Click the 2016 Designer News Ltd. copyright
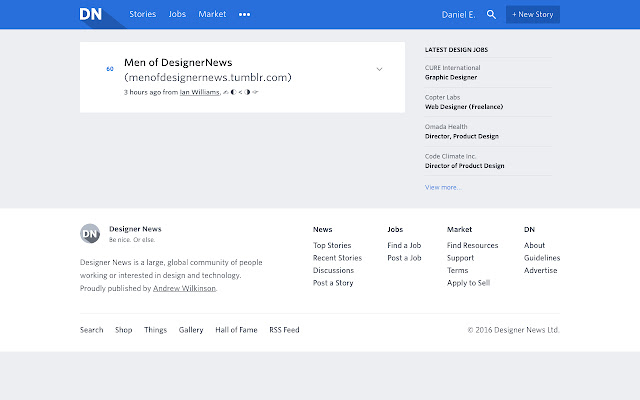This screenshot has height=400, width=640. click(x=513, y=330)
